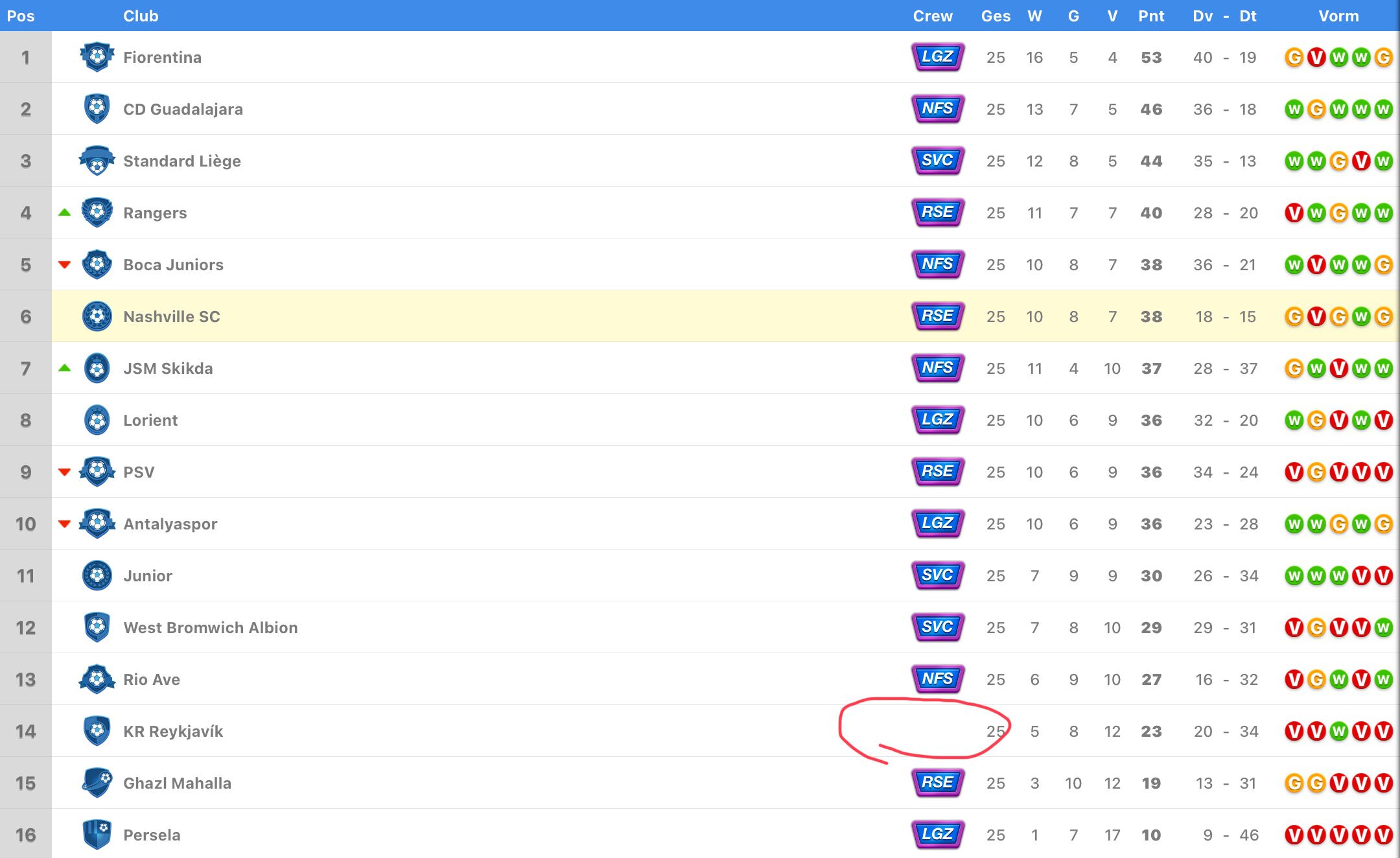Screen dimensions: 1400x858
Task: Click Rangers' red V form marker
Action: click(x=1294, y=213)
